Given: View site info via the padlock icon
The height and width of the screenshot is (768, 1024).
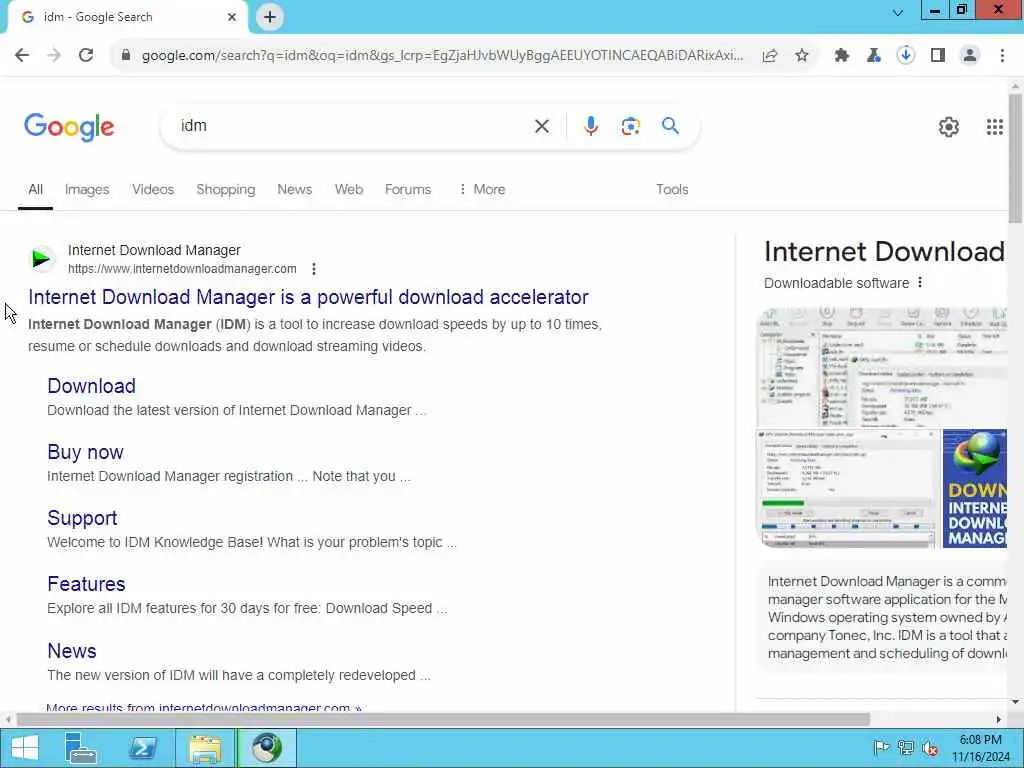Looking at the screenshot, I should (126, 56).
